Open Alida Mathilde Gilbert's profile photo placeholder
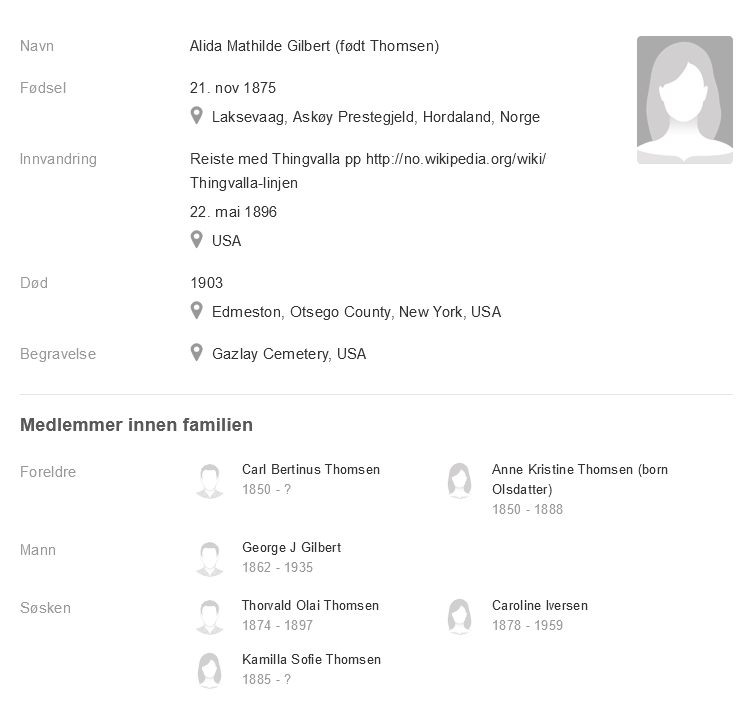Viewport: 753px width, 718px height. [x=684, y=100]
